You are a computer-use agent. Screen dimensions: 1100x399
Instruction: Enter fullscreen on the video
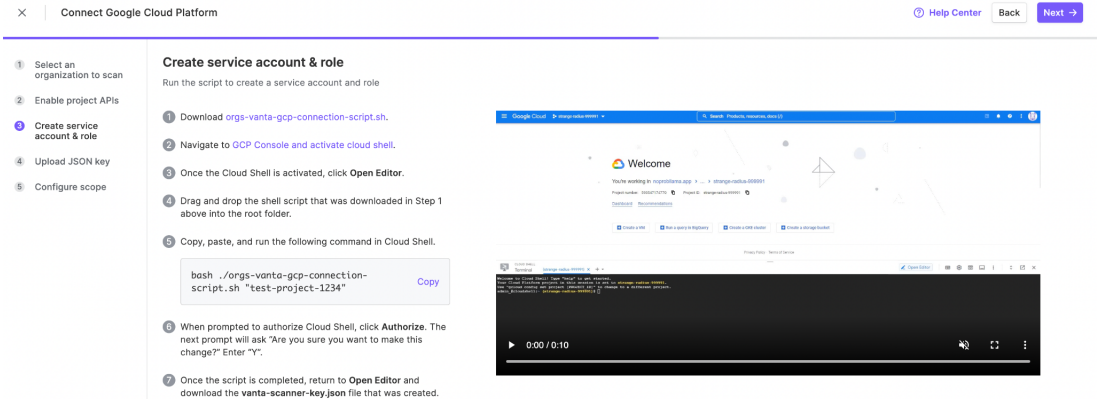994,345
